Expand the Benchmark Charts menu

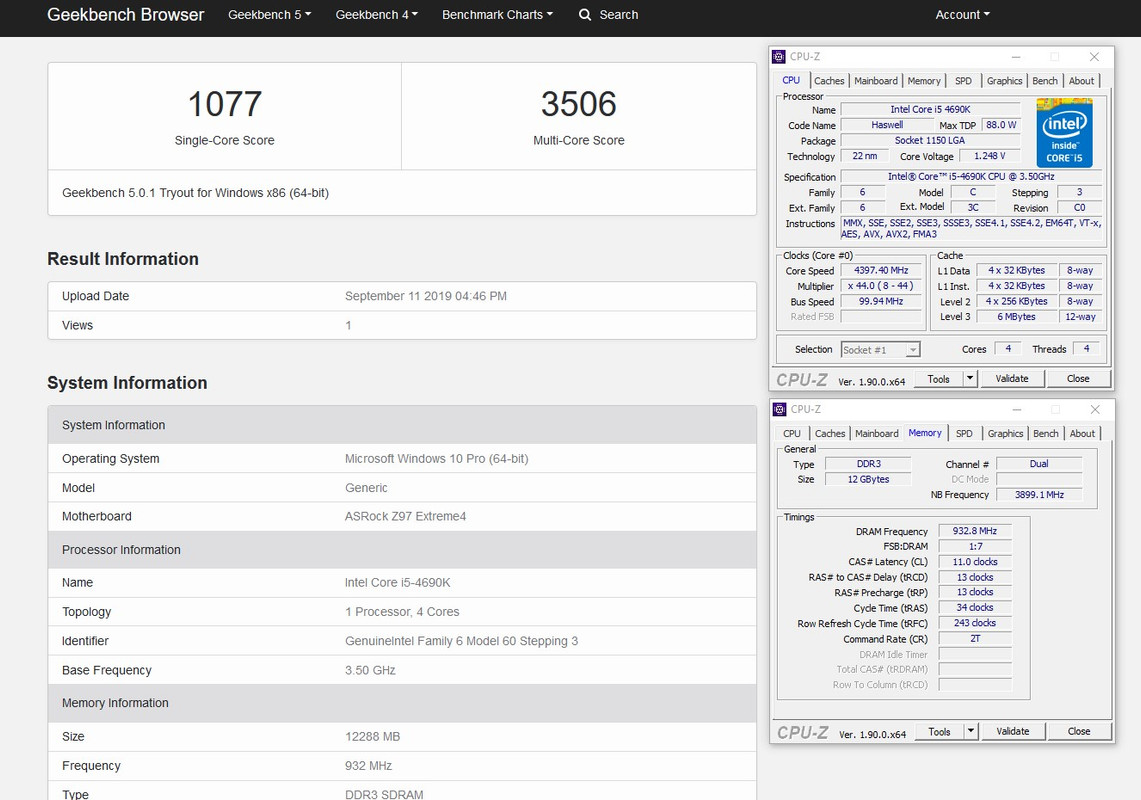click(x=497, y=15)
